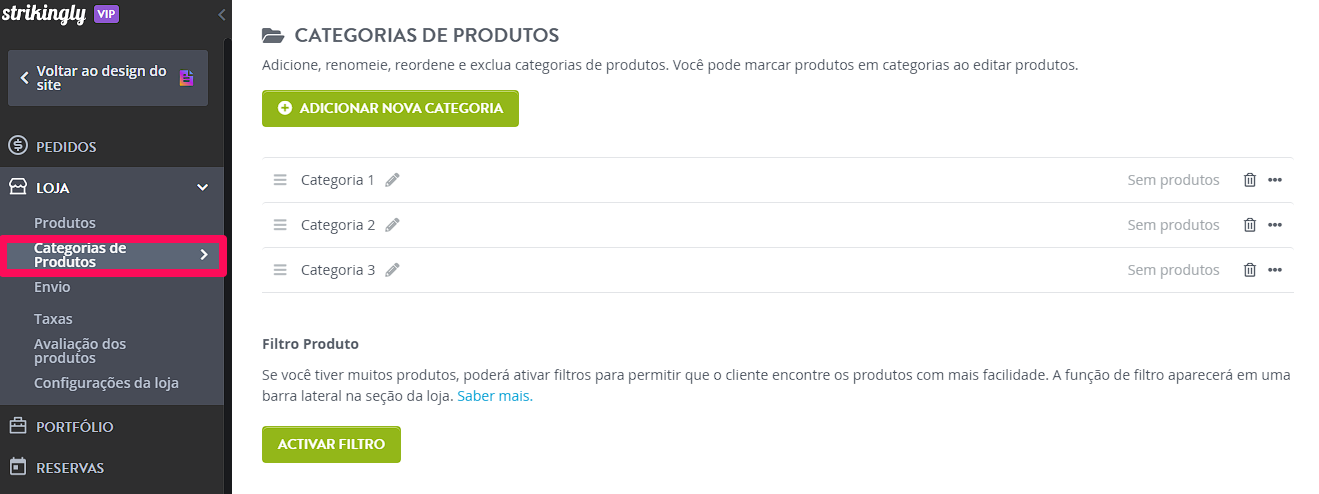This screenshot has height=494, width=1319.
Task: Collapse the Loja menu section
Action: [202, 187]
